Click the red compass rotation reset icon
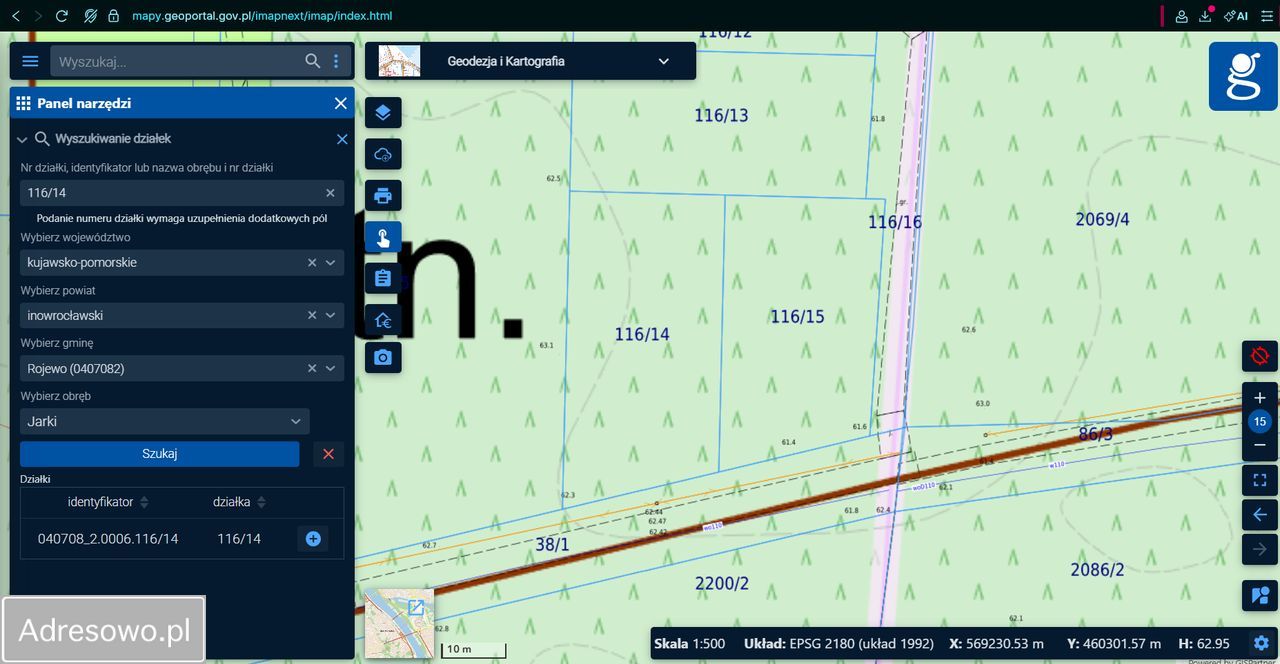 tap(1260, 356)
